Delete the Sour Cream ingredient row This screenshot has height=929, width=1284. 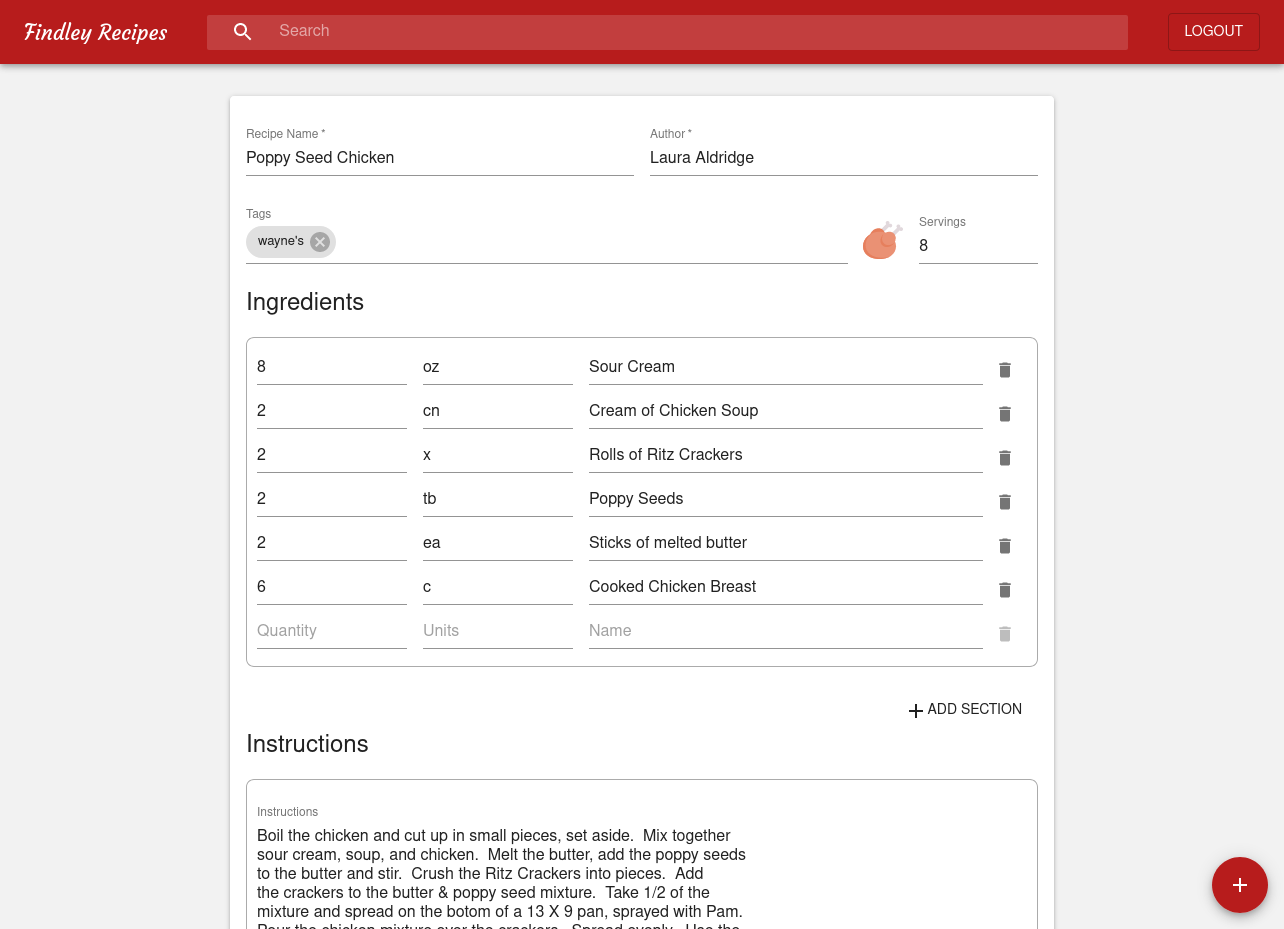[1005, 370]
